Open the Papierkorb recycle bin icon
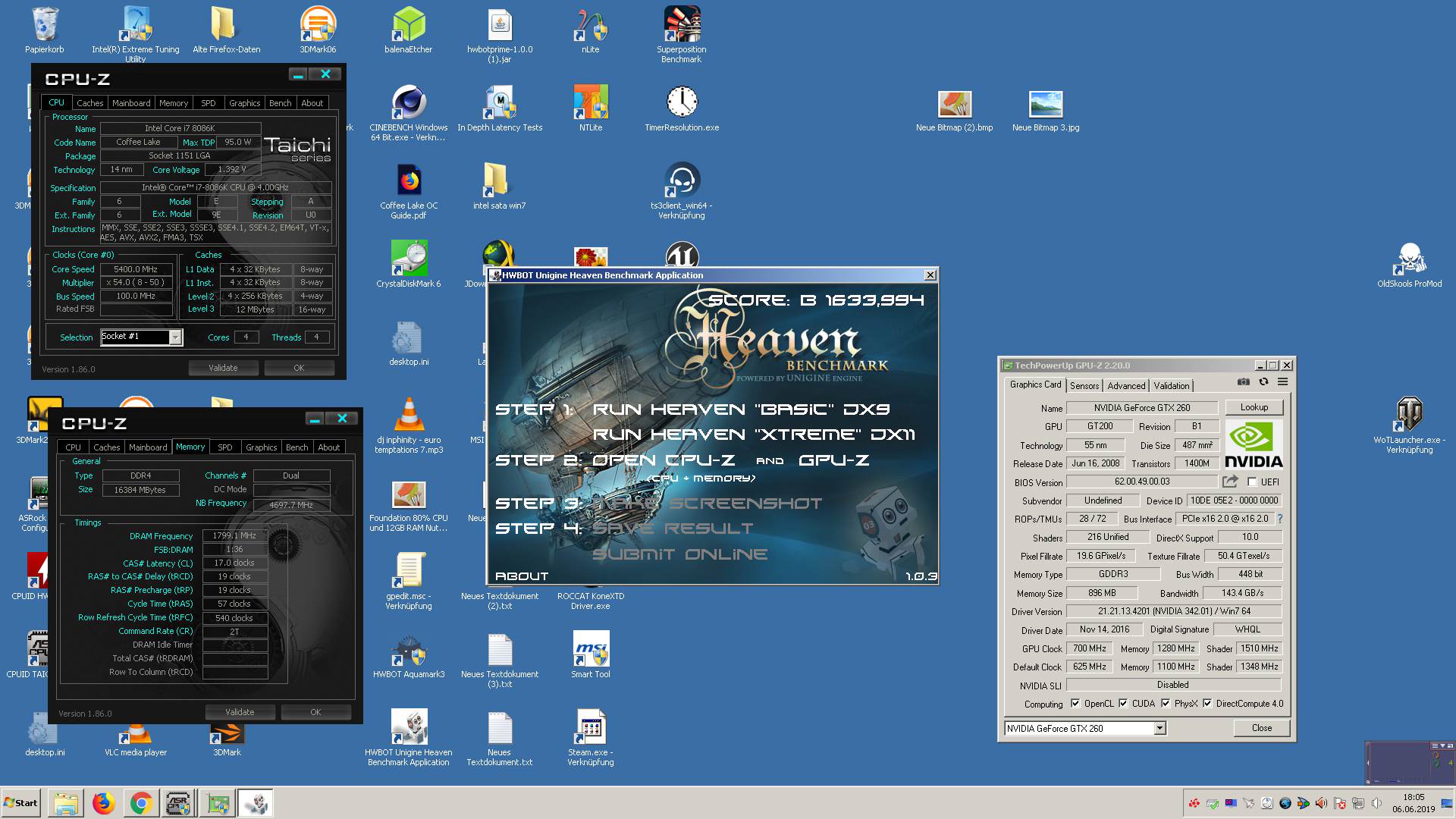Viewport: 1456px width, 819px height. click(45, 30)
